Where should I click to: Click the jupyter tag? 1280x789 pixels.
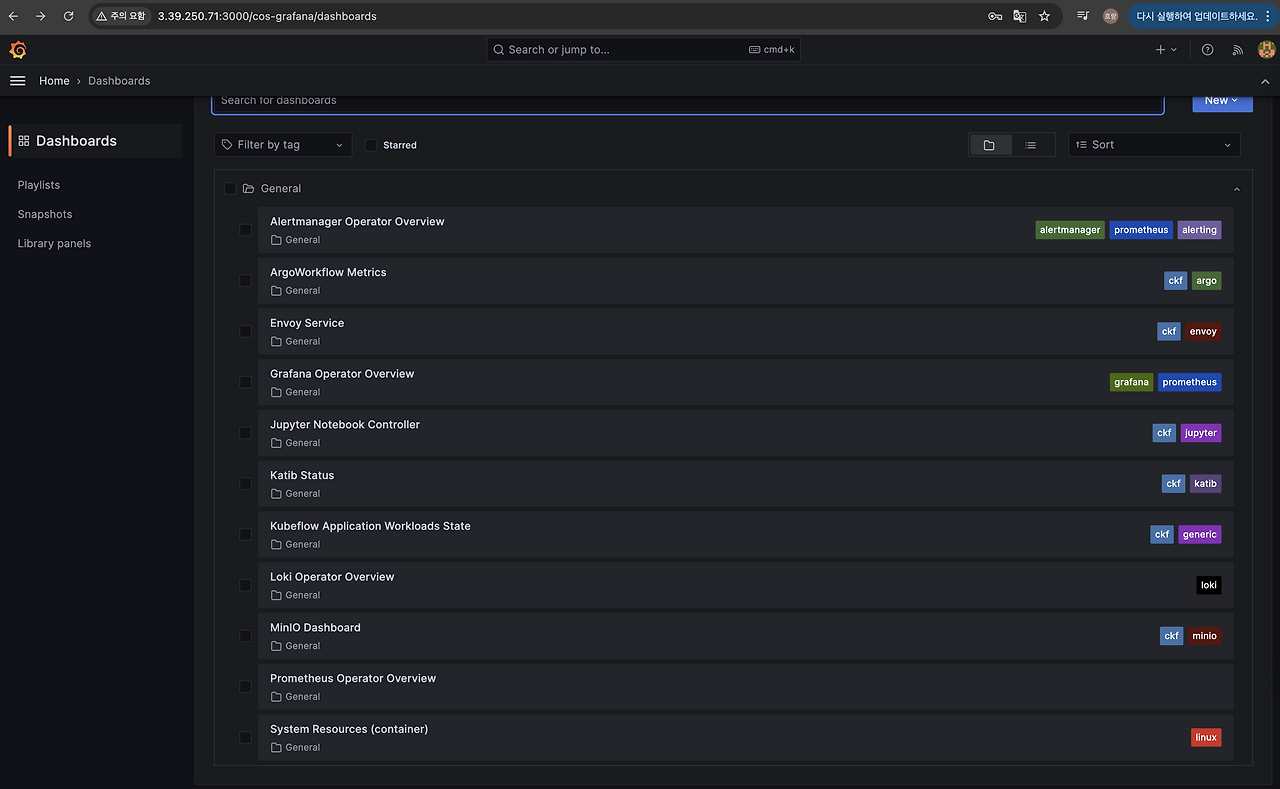coord(1200,433)
